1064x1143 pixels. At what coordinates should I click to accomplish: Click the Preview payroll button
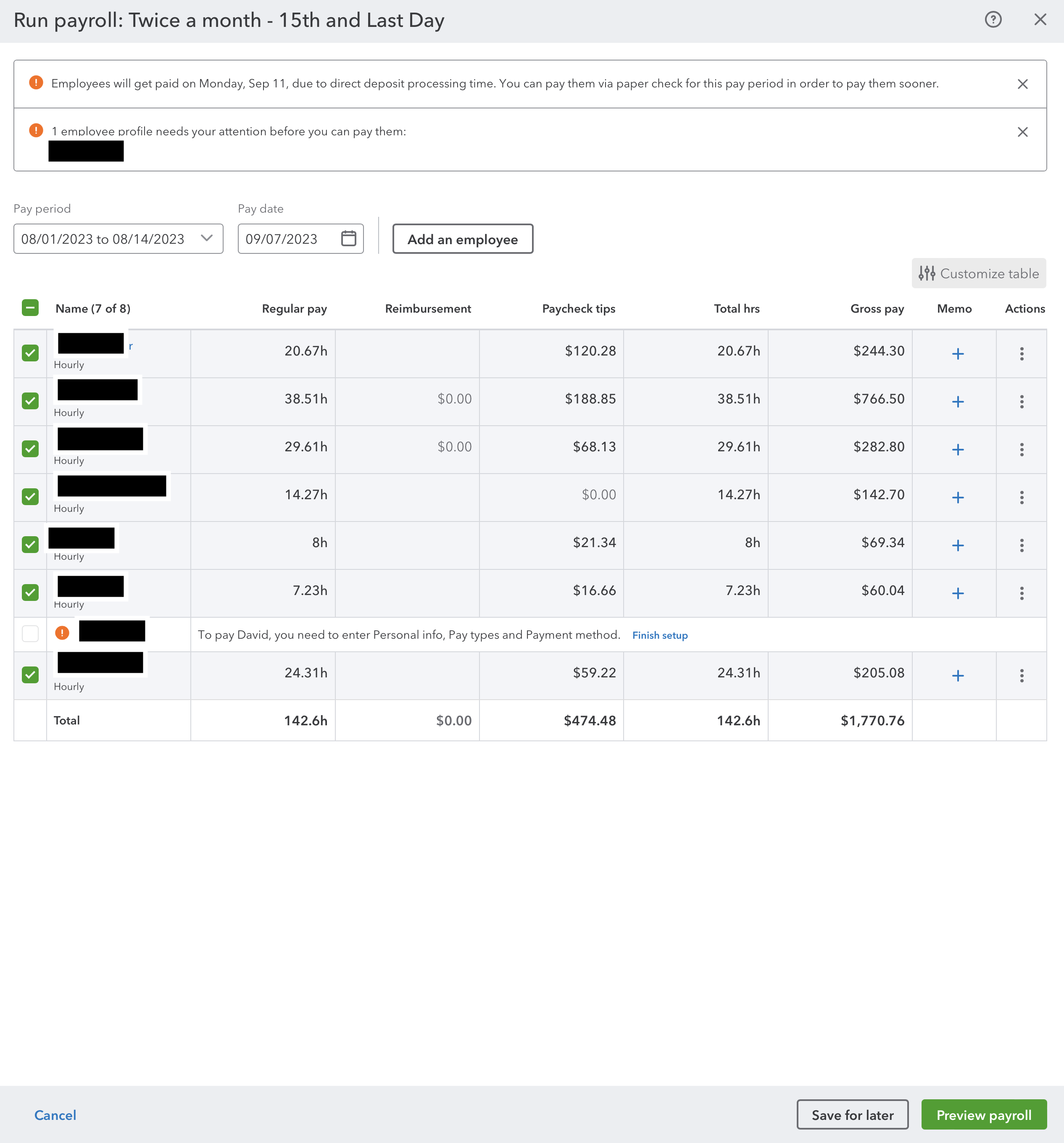pos(983,1115)
